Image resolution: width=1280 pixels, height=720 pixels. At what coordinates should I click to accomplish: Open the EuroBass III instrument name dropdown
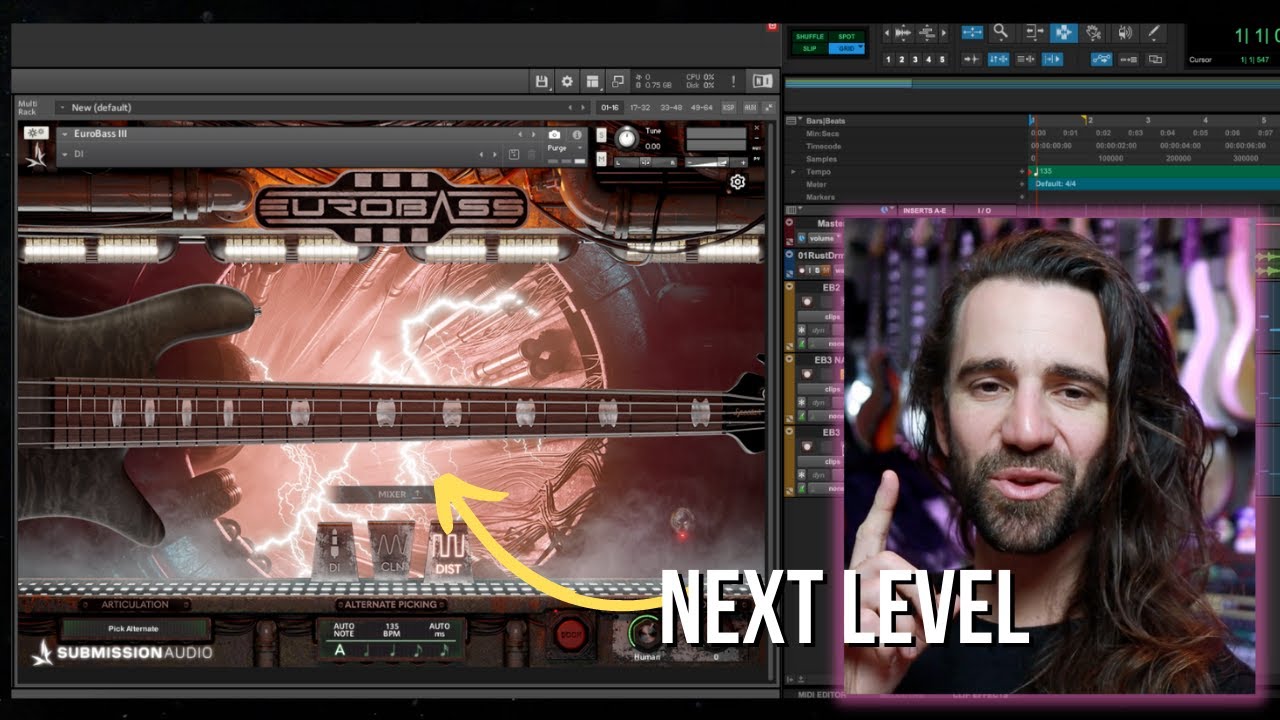pyautogui.click(x=64, y=133)
